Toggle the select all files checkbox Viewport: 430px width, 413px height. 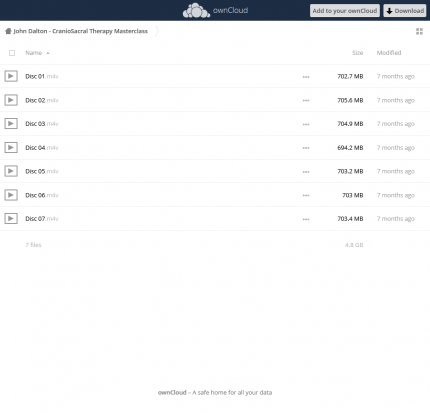point(12,53)
